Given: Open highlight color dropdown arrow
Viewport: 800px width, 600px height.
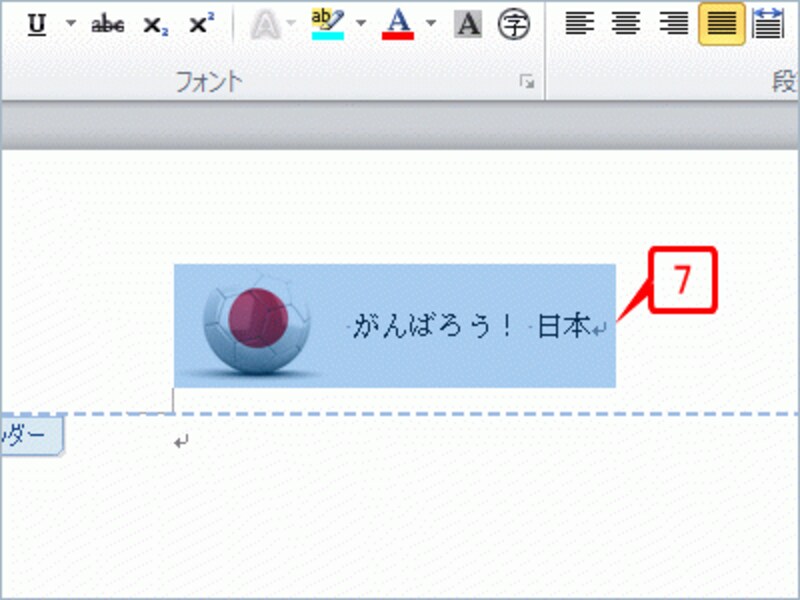Looking at the screenshot, I should (x=361, y=23).
